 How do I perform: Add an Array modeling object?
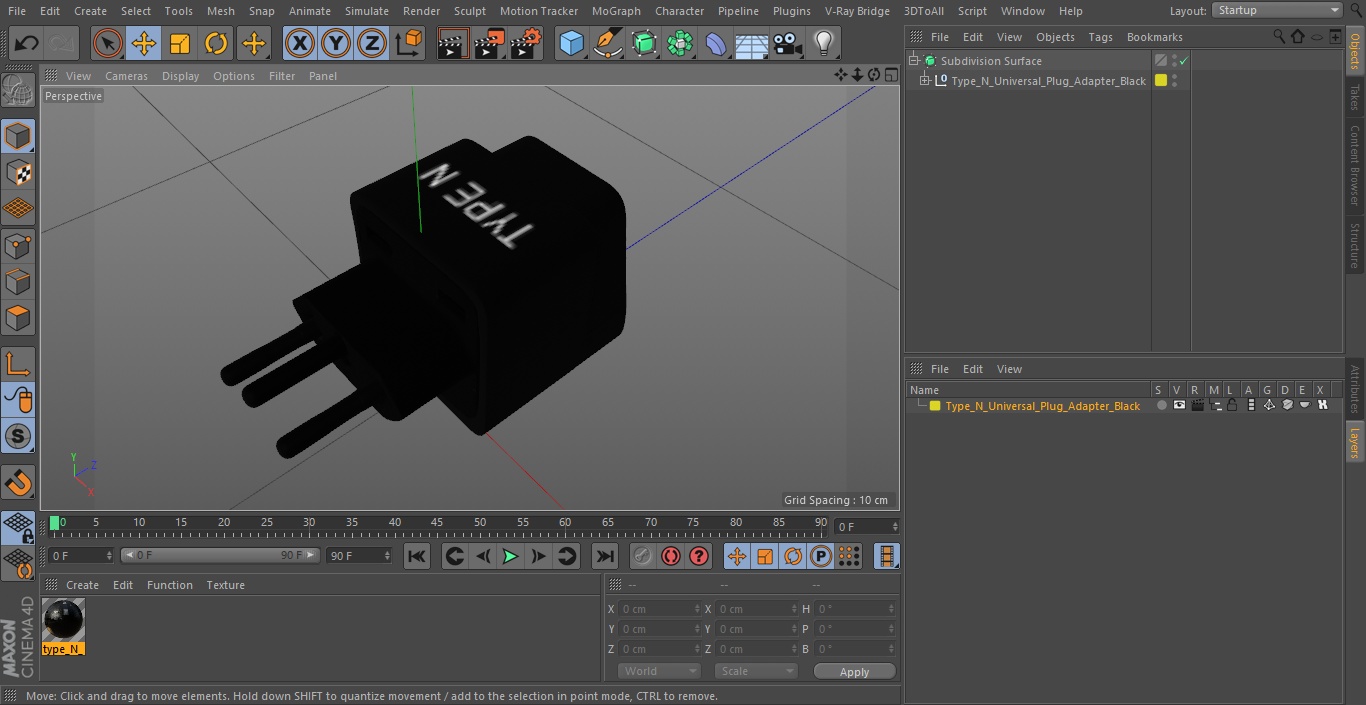coord(680,43)
